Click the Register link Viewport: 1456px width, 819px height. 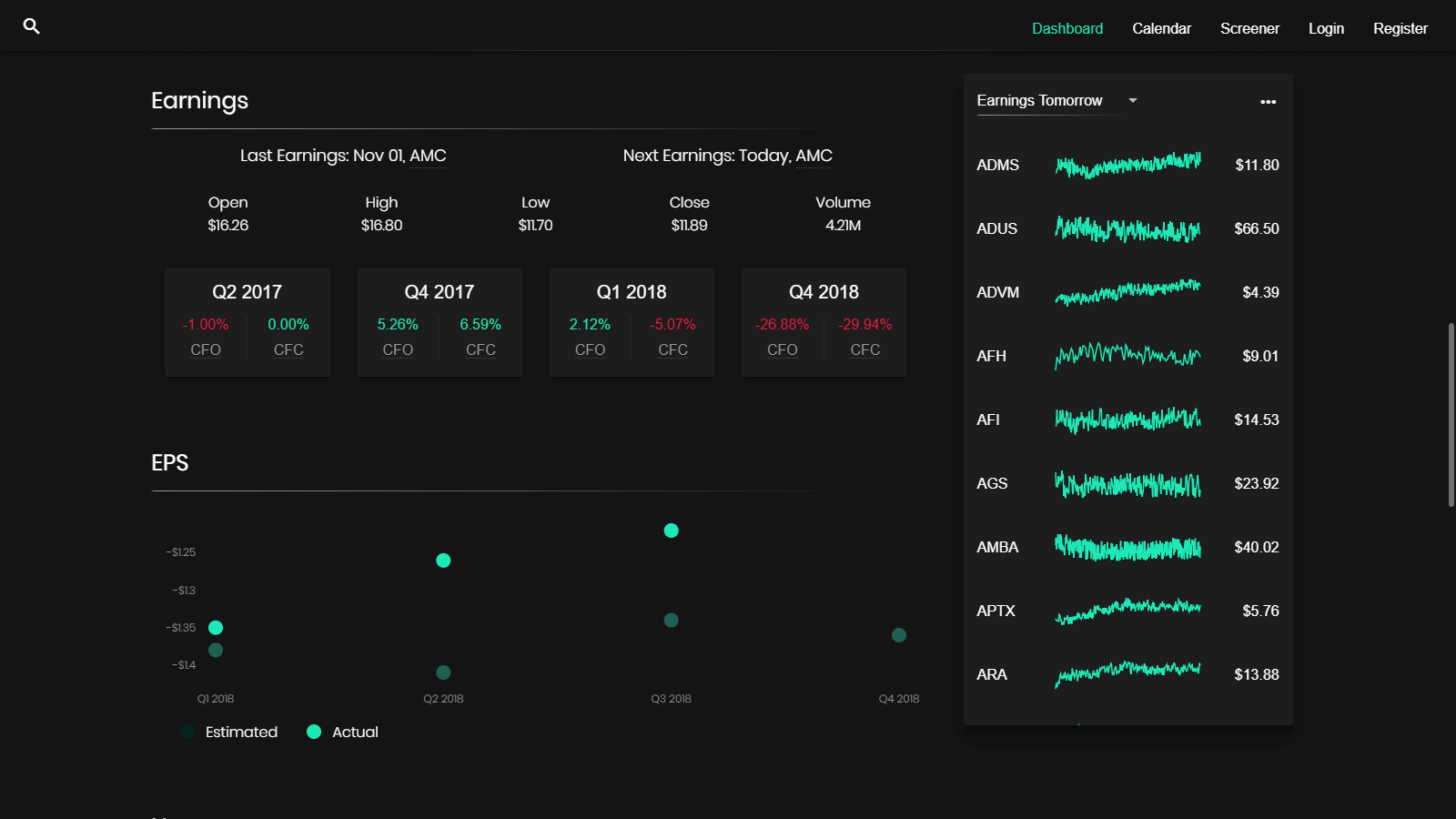[1400, 28]
